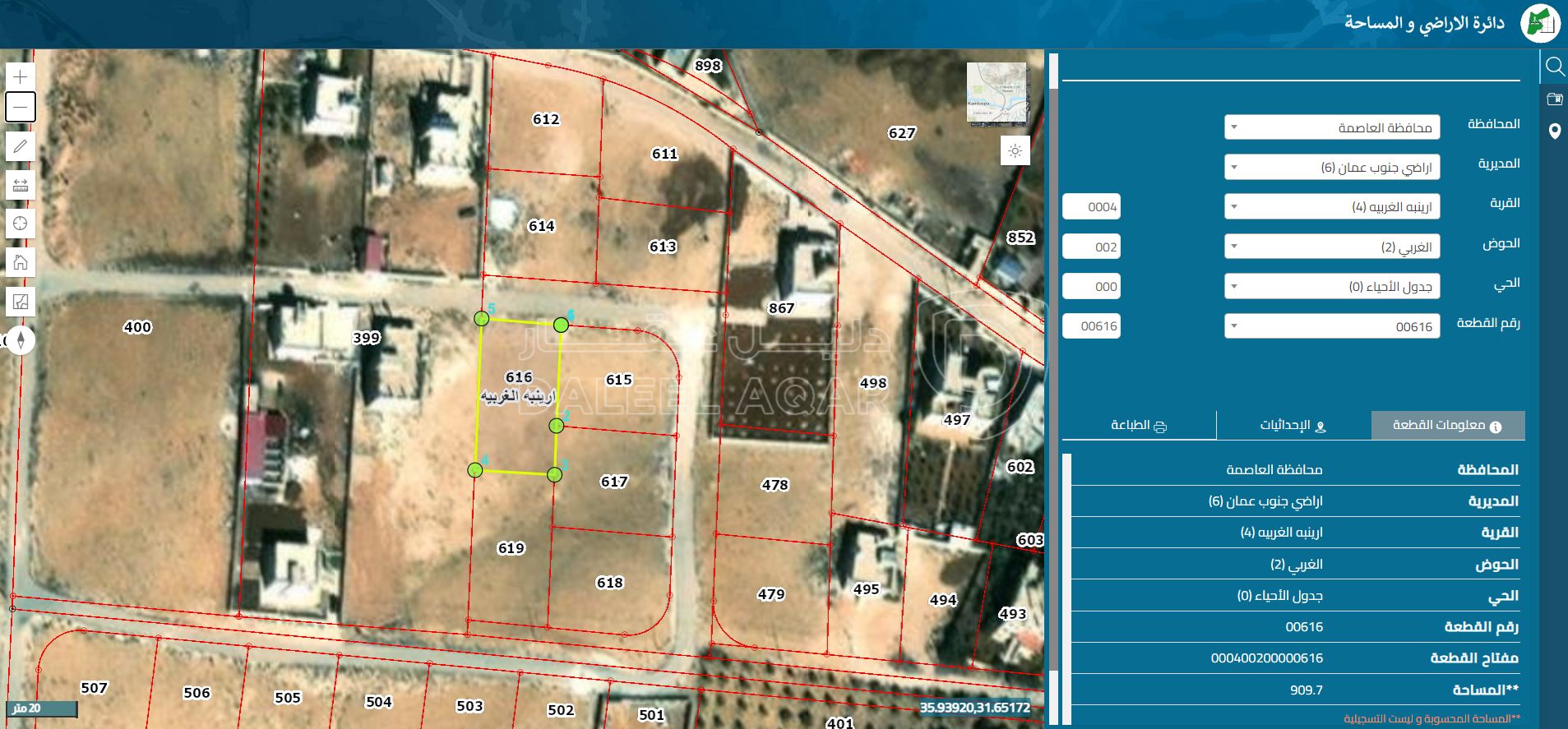Open the ruler measurement tool

tap(21, 185)
